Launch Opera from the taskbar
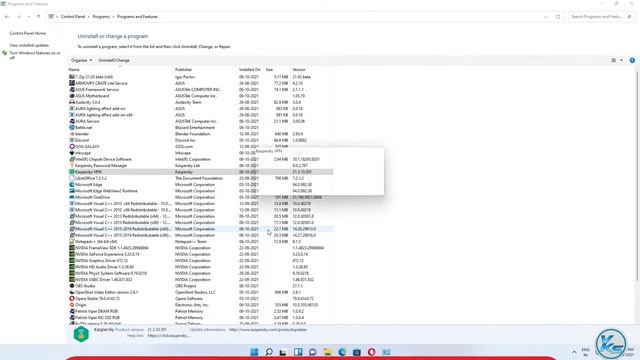This screenshot has width=640, height=360. pos(371,352)
